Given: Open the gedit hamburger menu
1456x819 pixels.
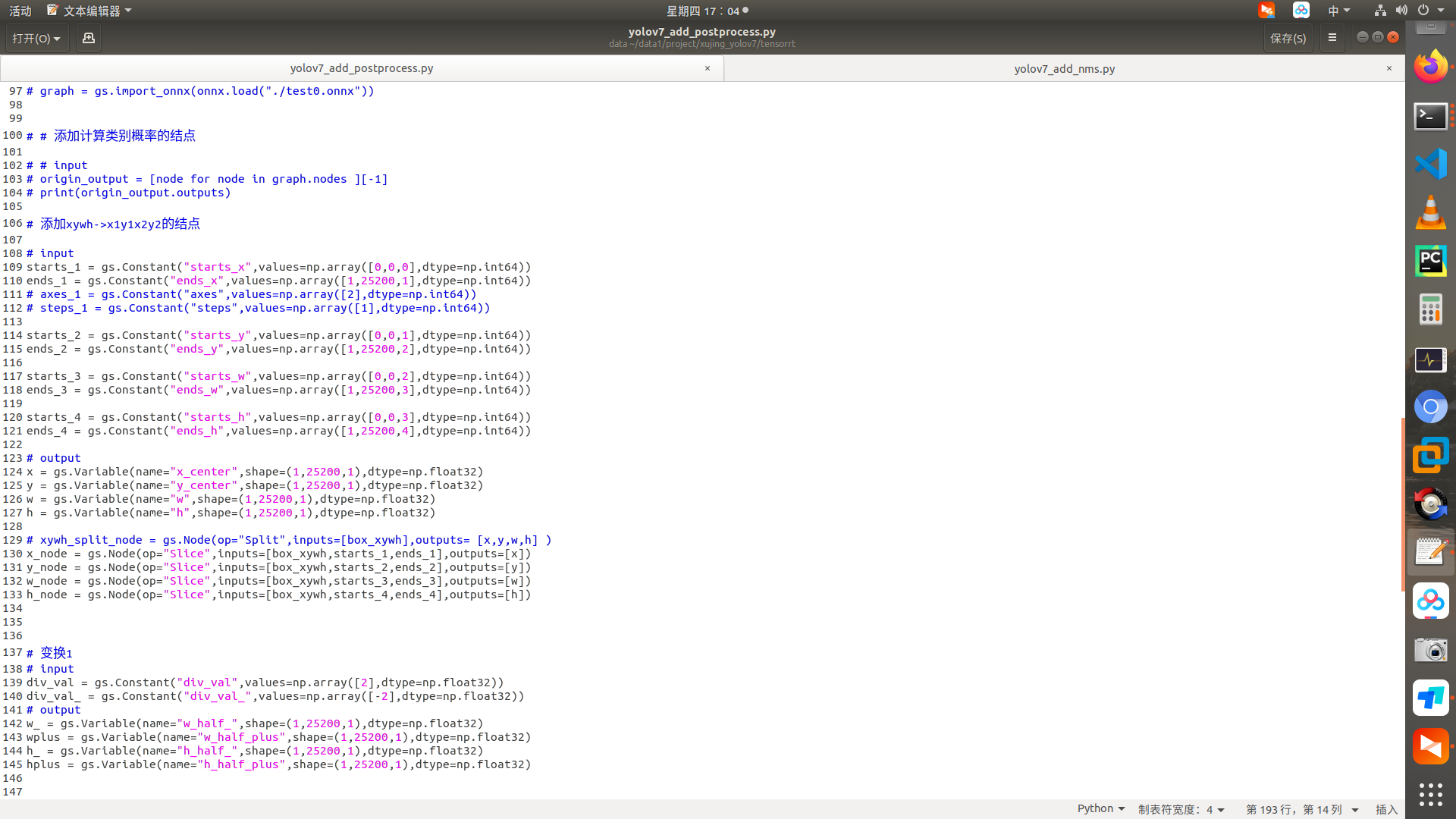Looking at the screenshot, I should (1332, 38).
